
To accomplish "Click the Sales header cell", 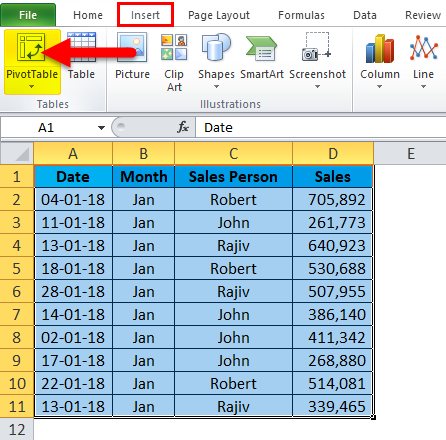I will click(x=333, y=176).
